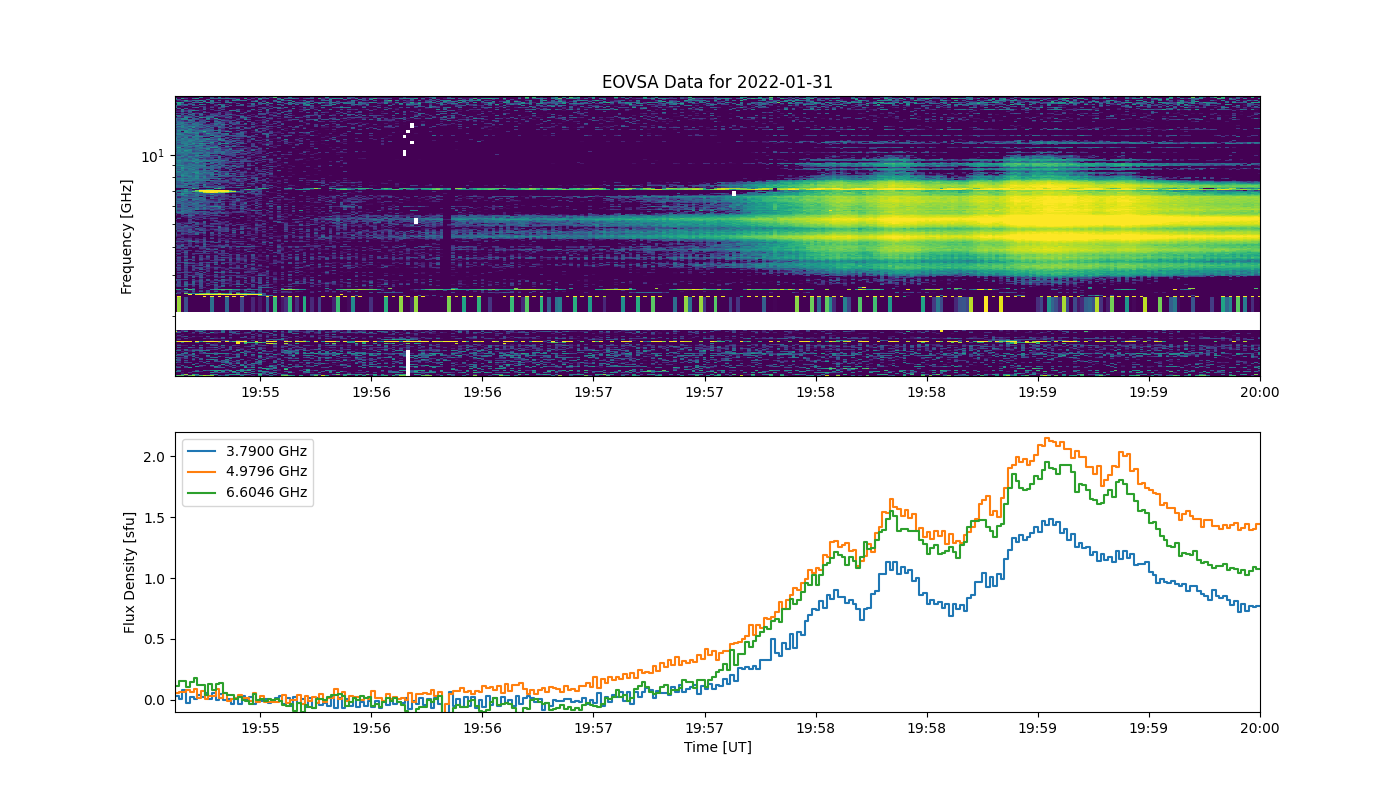Click the green line swatch in the legend
Screen dimensions: 1400x800
coord(201,492)
